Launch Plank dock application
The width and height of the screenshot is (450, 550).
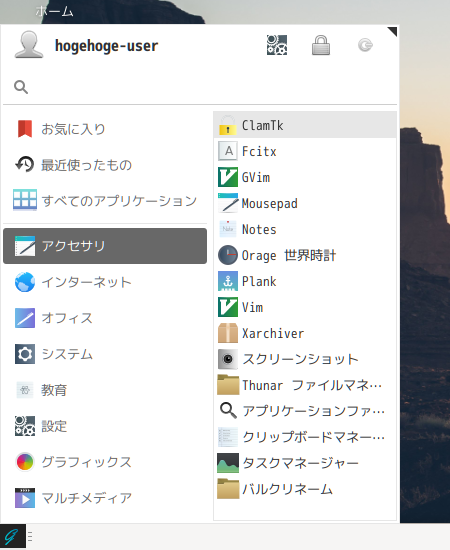click(x=305, y=281)
